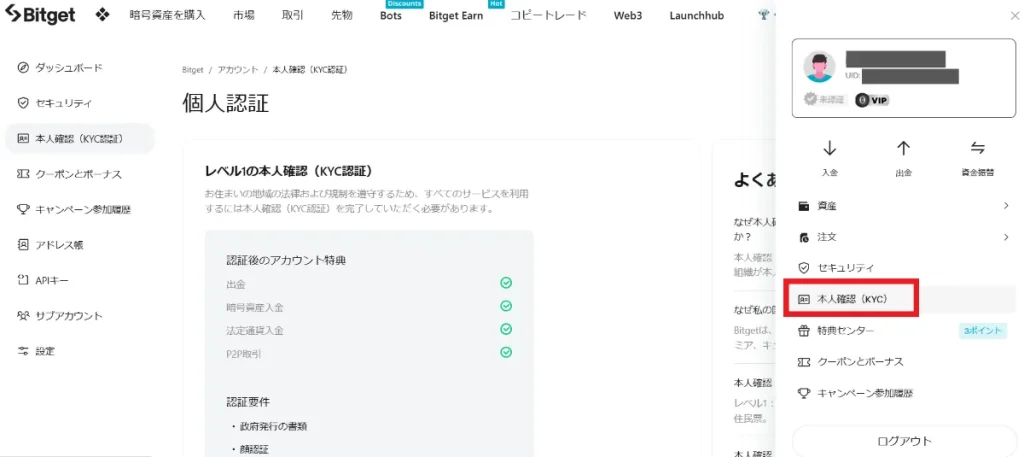The width and height of the screenshot is (1024, 457).
Task: Open 注文 in the account panel
Action: [x=904, y=237]
